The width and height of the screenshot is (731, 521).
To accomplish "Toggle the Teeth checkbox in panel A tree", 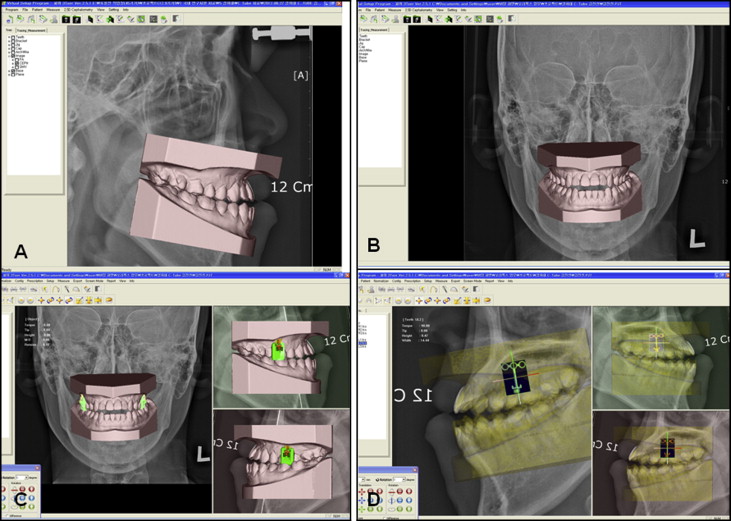I will click(x=11, y=38).
